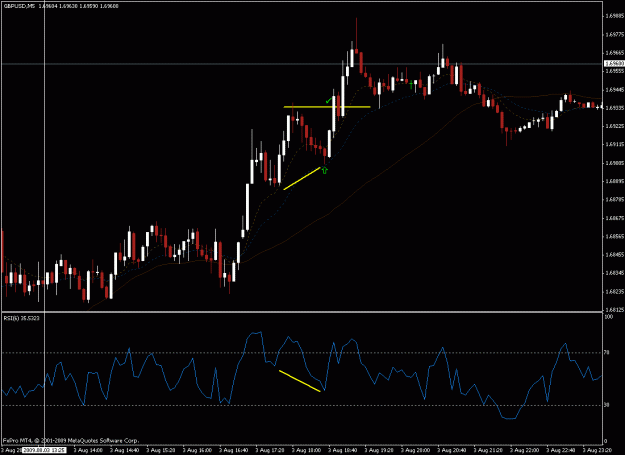Image resolution: width=625 pixels, height=455 pixels.
Task: Select the yellow rising trendline under price
Action: 302,178
